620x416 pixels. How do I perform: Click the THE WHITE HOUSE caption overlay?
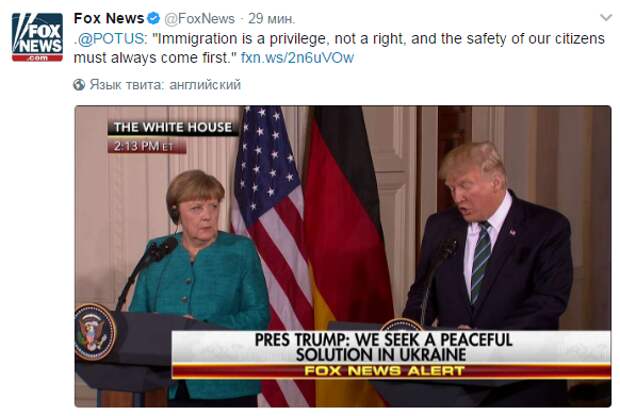point(173,127)
